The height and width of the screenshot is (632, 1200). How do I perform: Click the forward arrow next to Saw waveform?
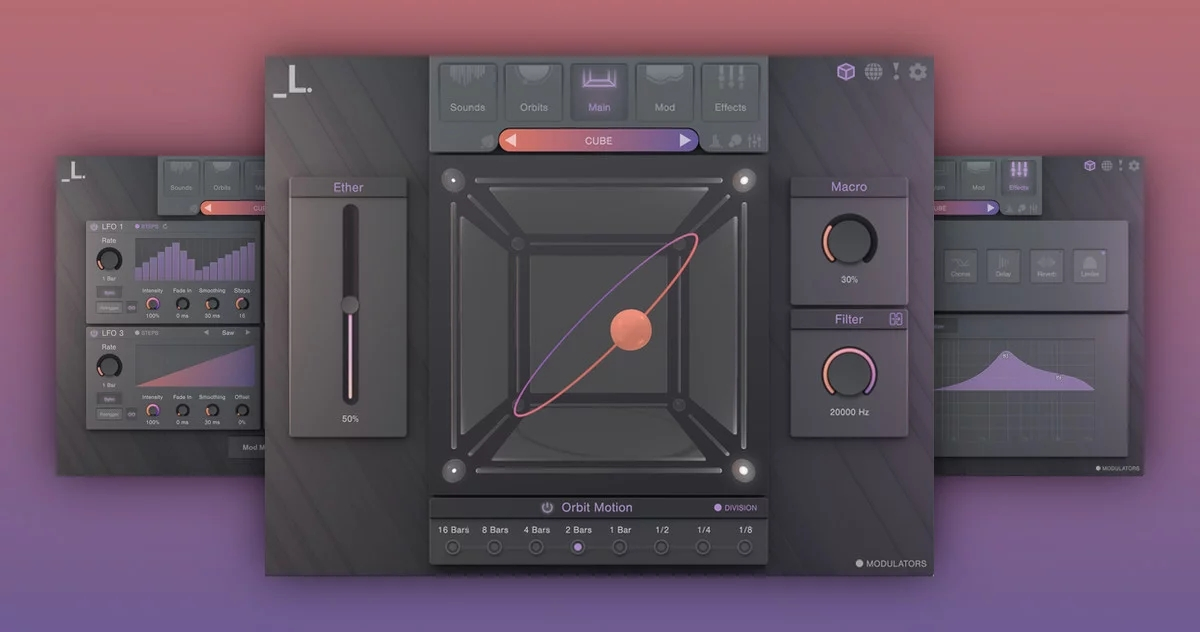coord(248,332)
